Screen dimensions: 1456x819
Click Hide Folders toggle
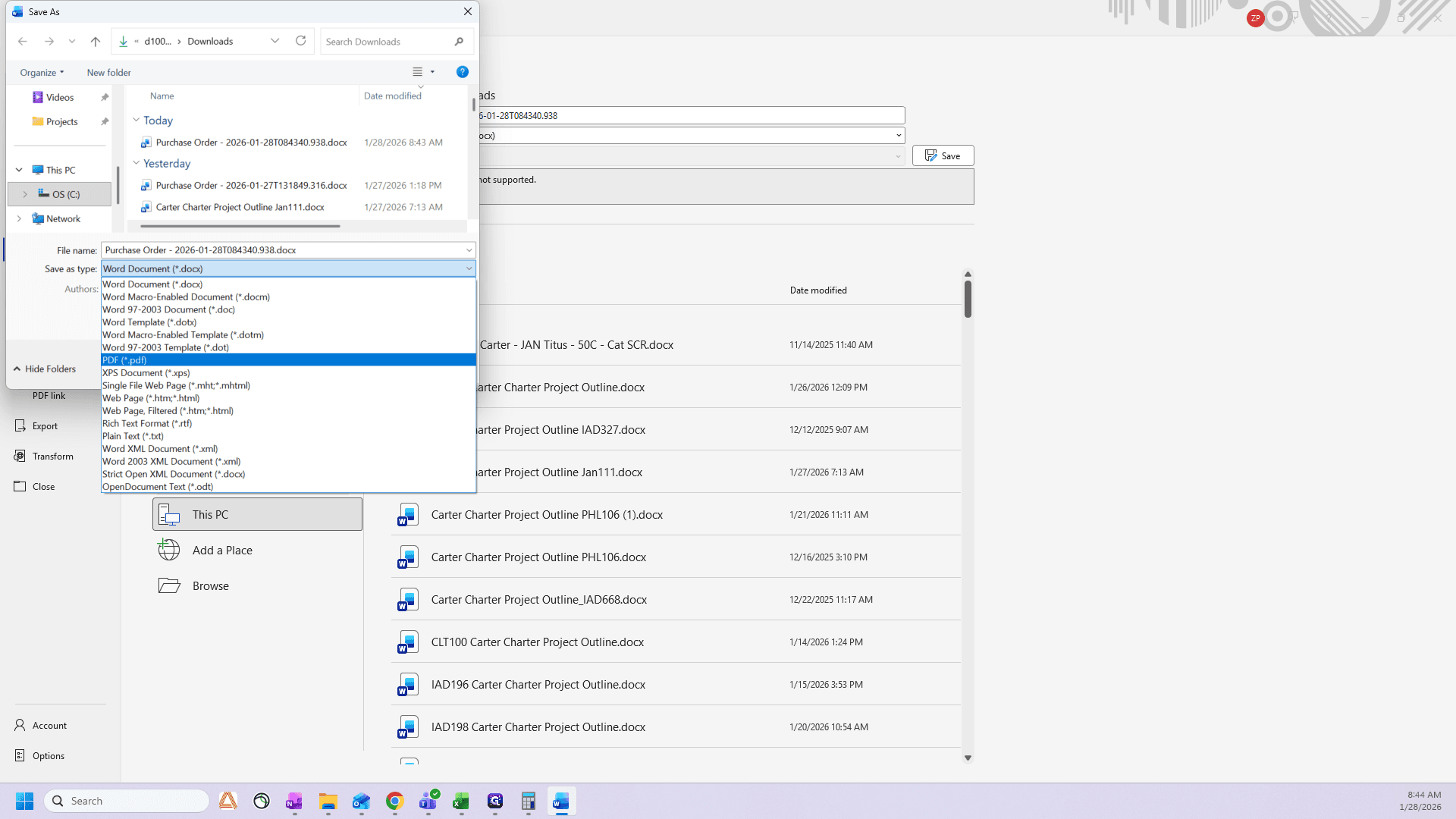[x=45, y=369]
